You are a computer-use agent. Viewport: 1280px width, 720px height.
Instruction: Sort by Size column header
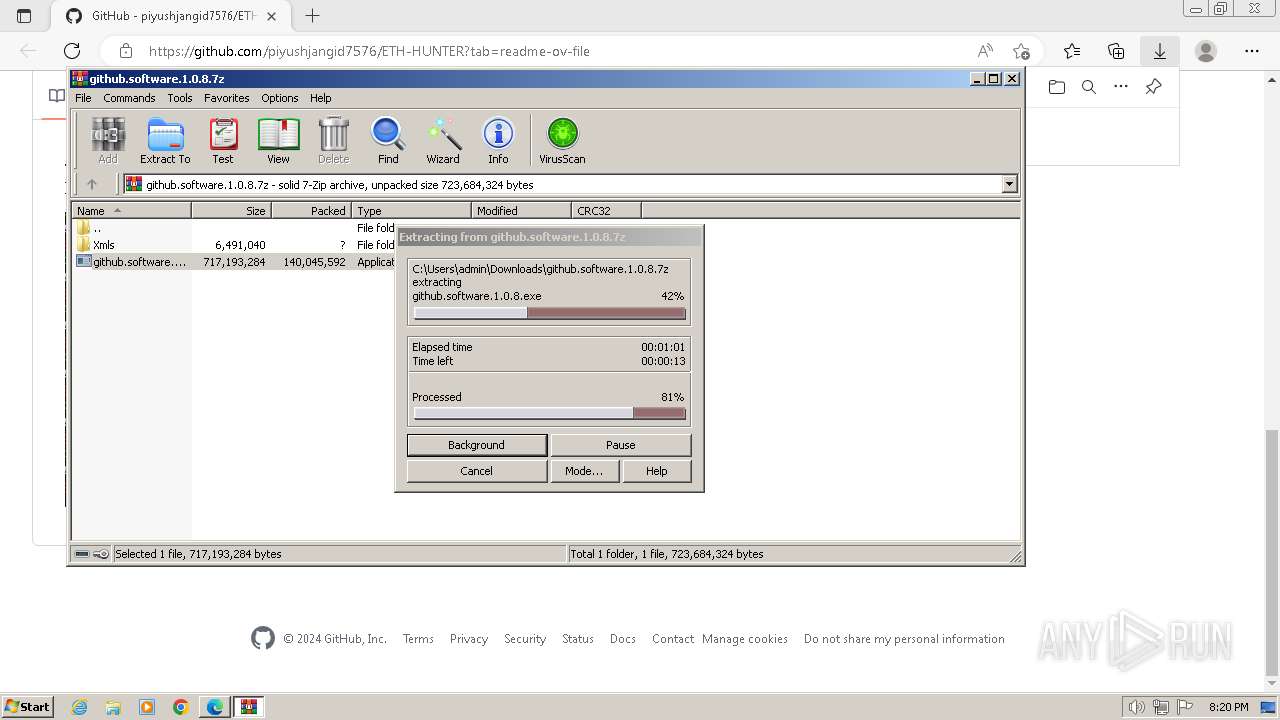(x=231, y=210)
